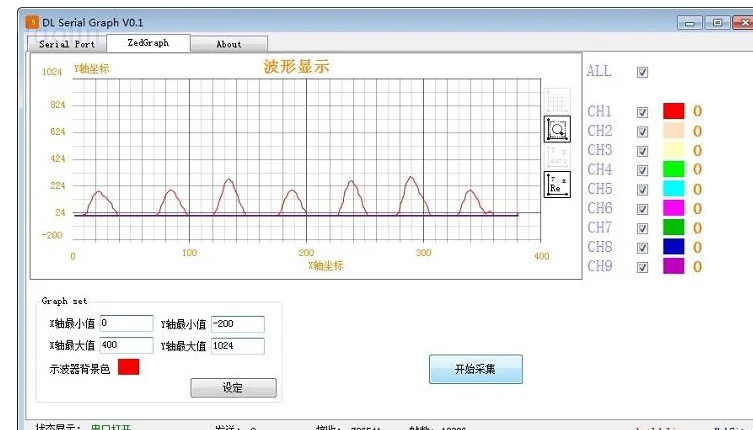Change the red oscilloscope background color swatch
Viewport: 753px width, 430px height.
coord(128,367)
